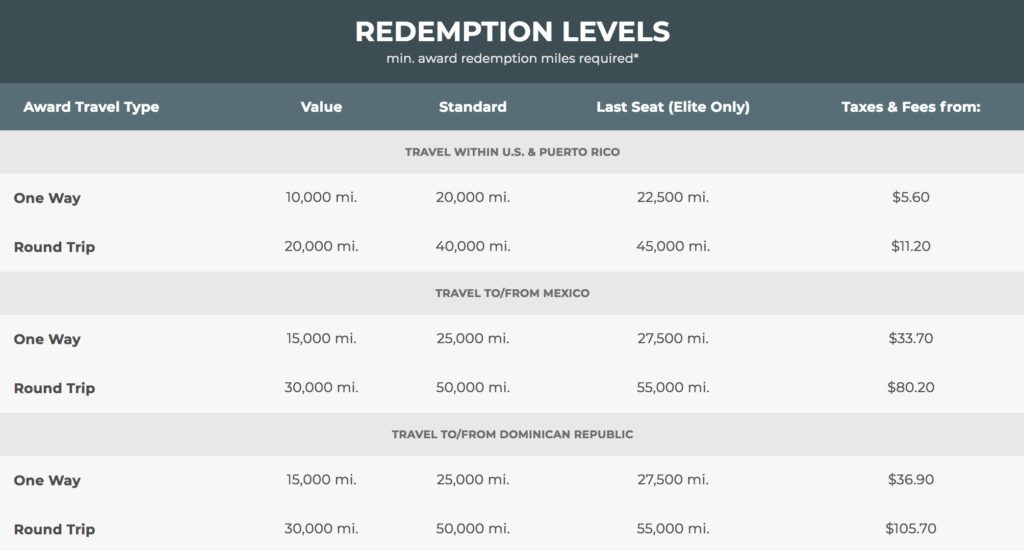Select the Standard column header
The width and height of the screenshot is (1024, 551).
pos(472,107)
